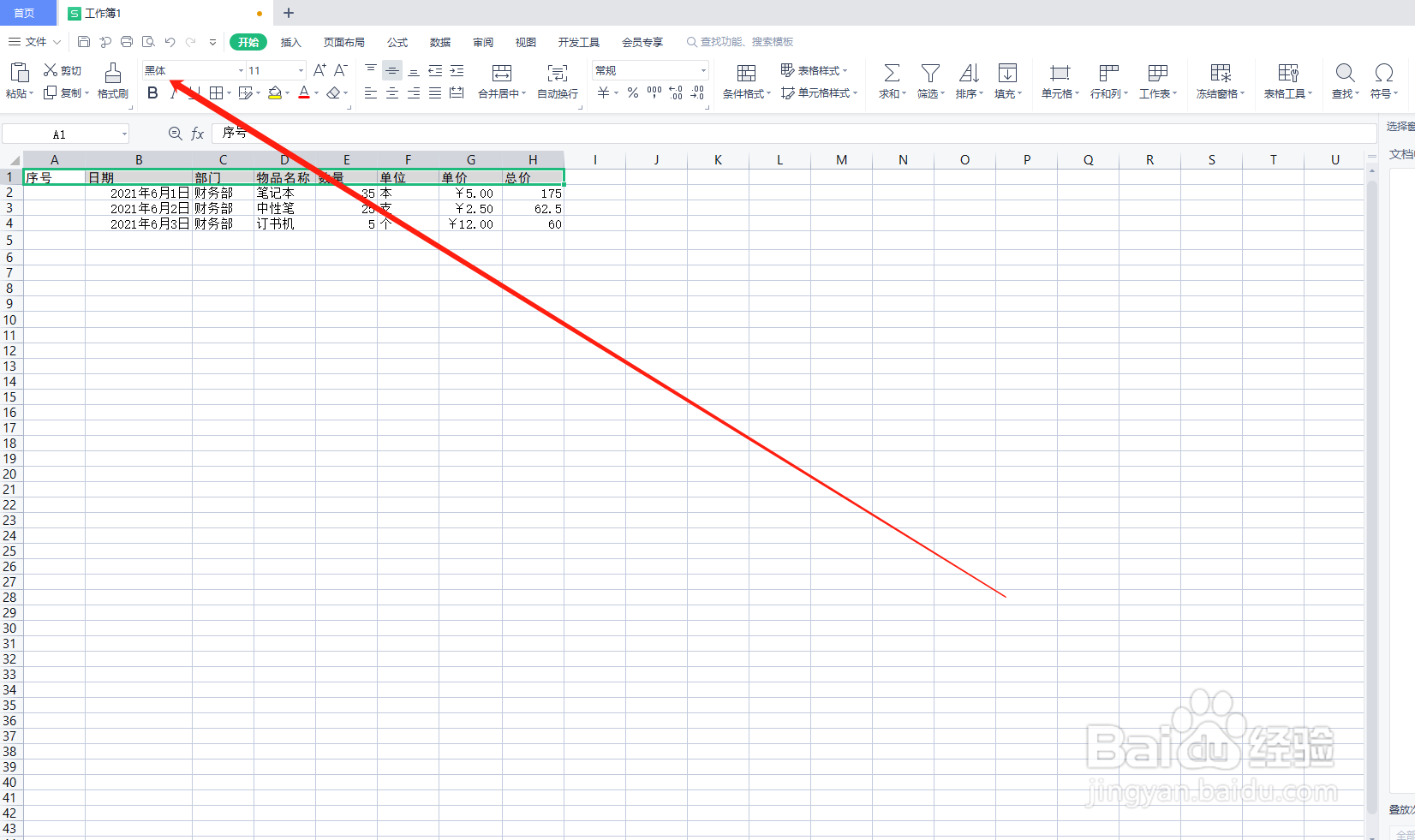Expand the borders dropdown arrow
1415x840 pixels.
(x=230, y=93)
